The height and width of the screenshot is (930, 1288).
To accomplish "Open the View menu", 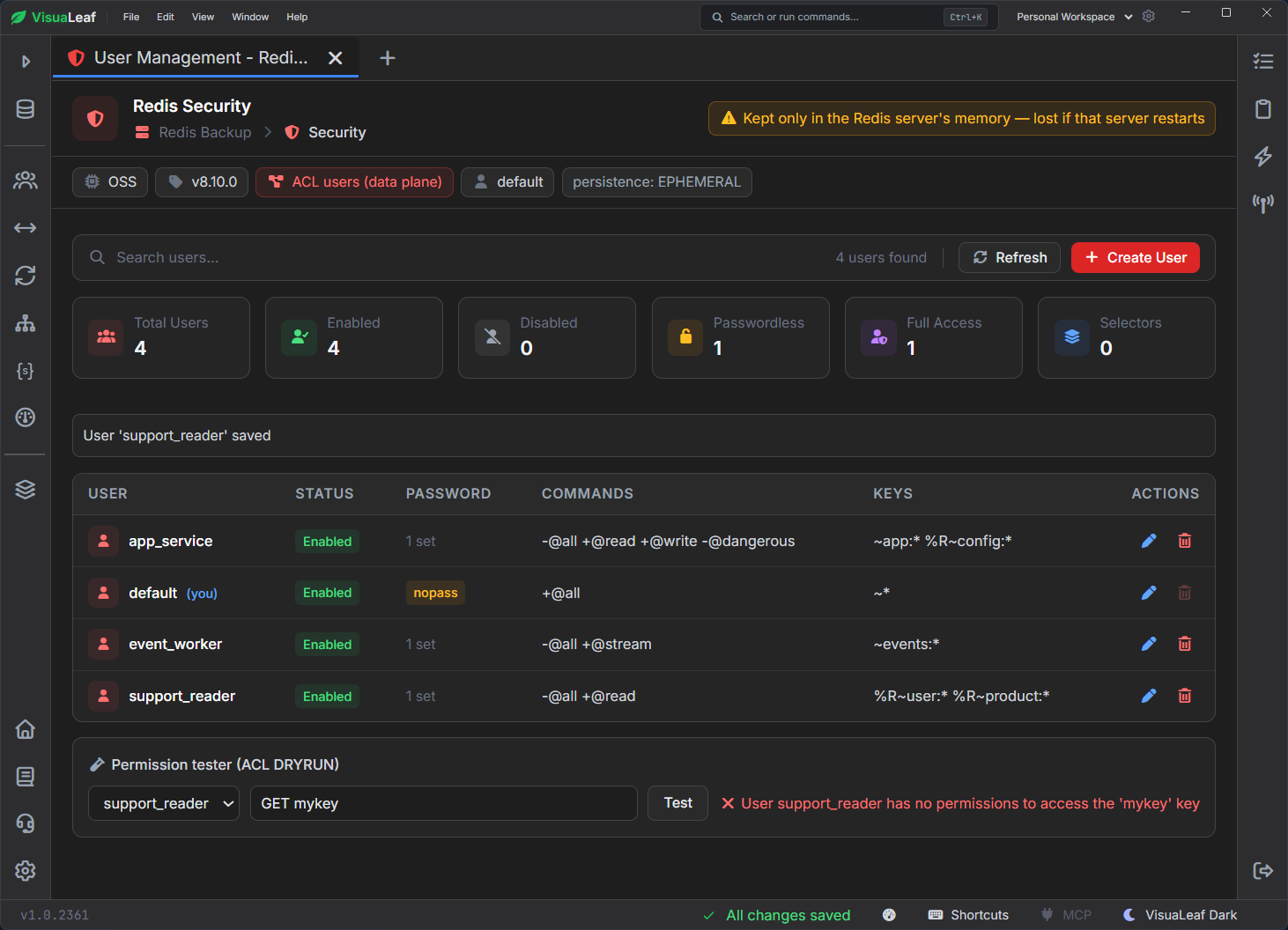I will [203, 17].
